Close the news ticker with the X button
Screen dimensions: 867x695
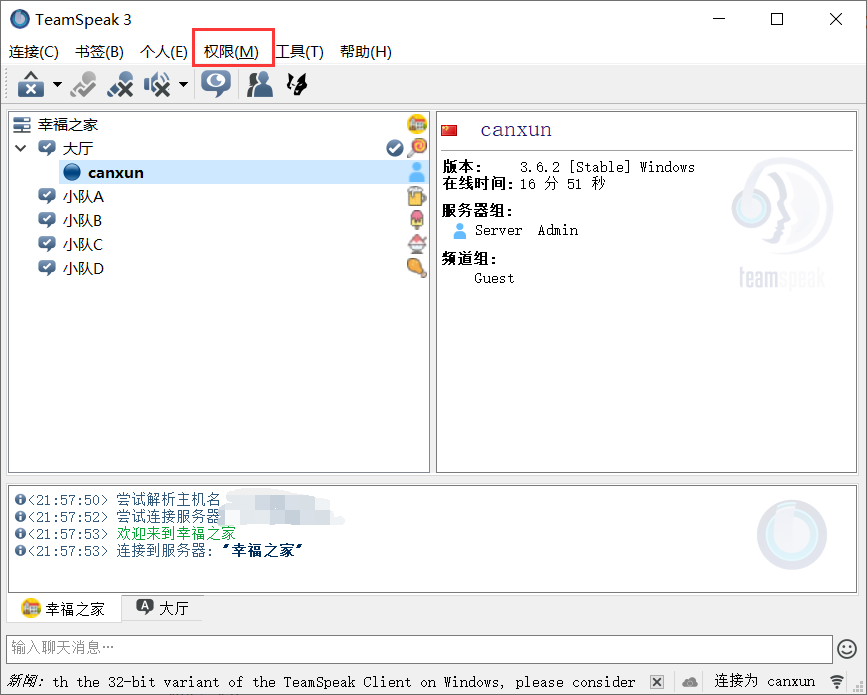click(x=657, y=682)
